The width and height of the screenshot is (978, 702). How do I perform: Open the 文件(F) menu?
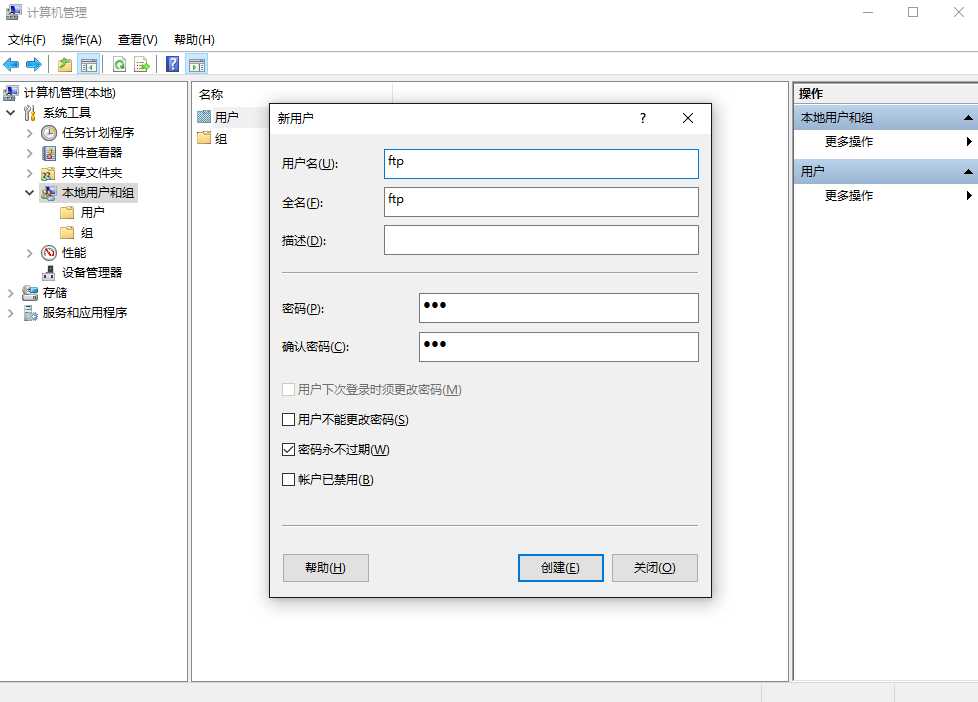click(x=27, y=40)
